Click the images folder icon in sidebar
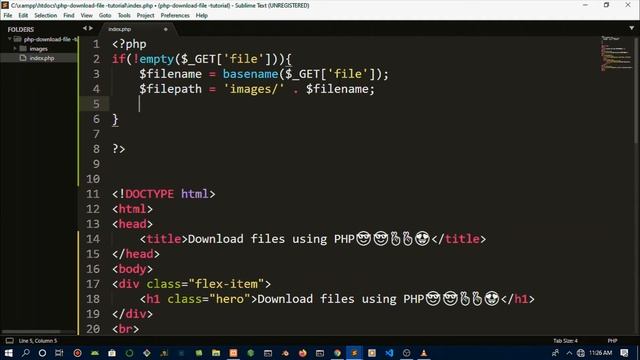640x360 pixels. (x=23, y=49)
